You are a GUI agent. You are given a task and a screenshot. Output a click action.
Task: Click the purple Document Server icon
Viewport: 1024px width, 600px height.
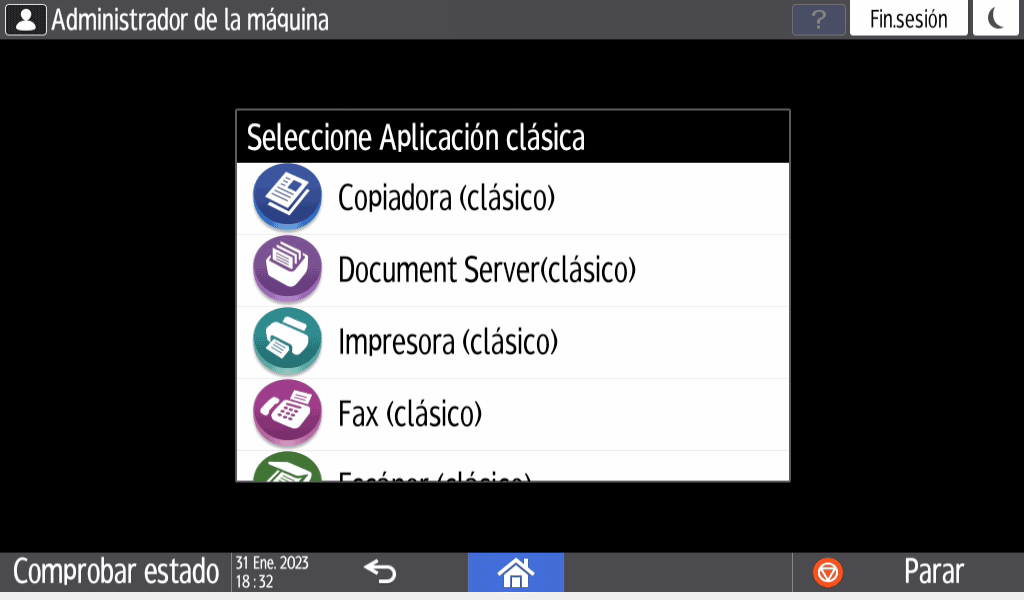tap(287, 269)
